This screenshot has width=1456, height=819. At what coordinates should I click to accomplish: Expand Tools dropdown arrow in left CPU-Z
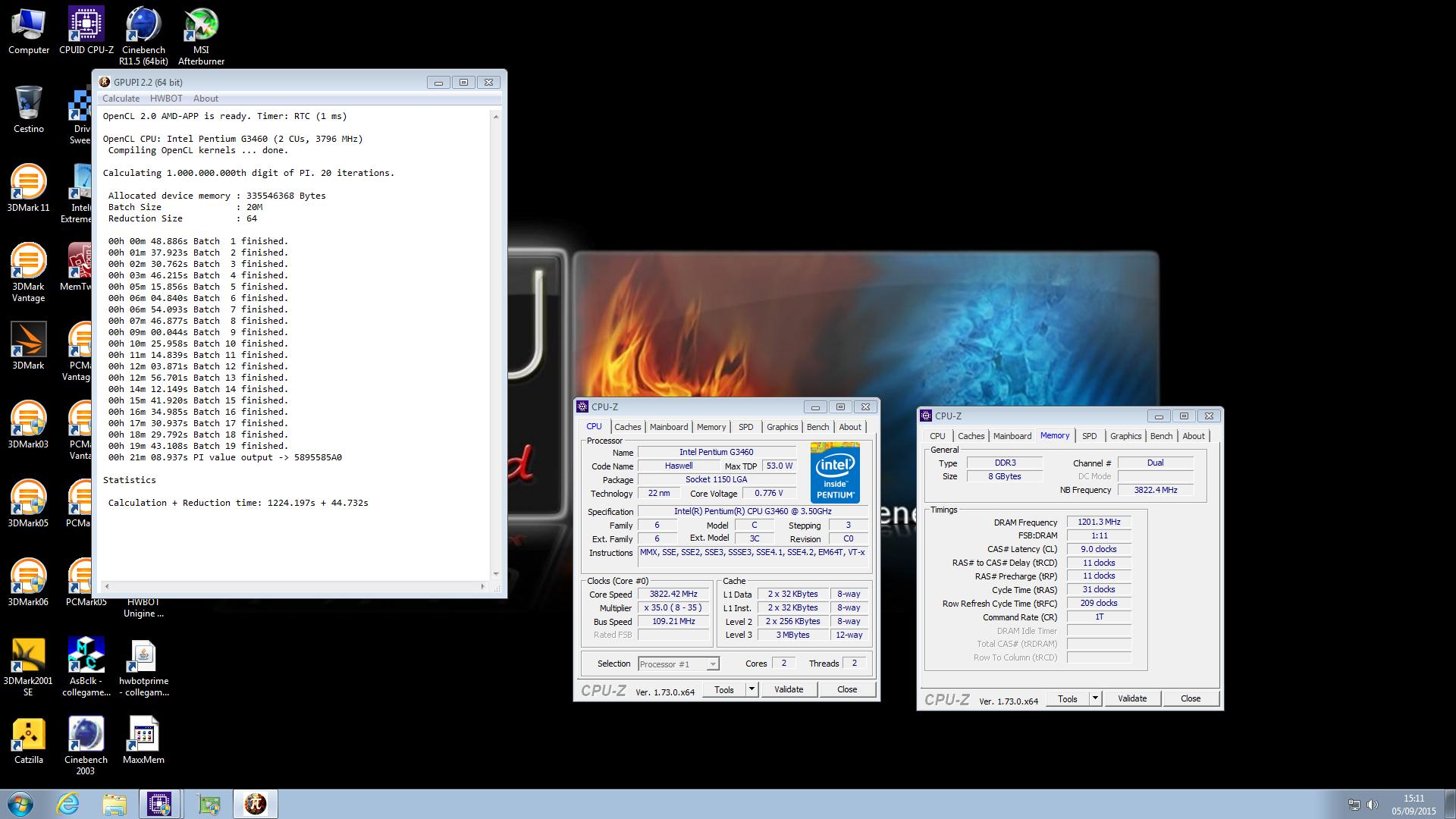[752, 689]
